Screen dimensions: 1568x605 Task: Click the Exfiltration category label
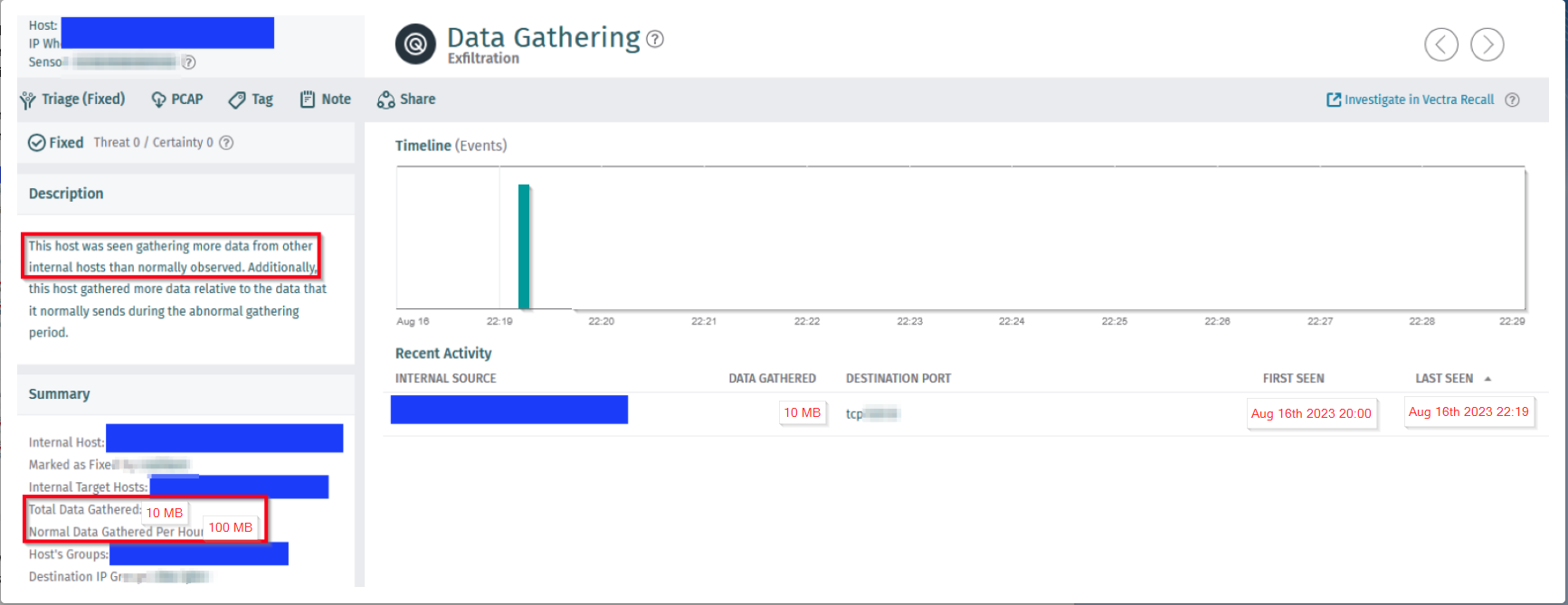pyautogui.click(x=483, y=59)
